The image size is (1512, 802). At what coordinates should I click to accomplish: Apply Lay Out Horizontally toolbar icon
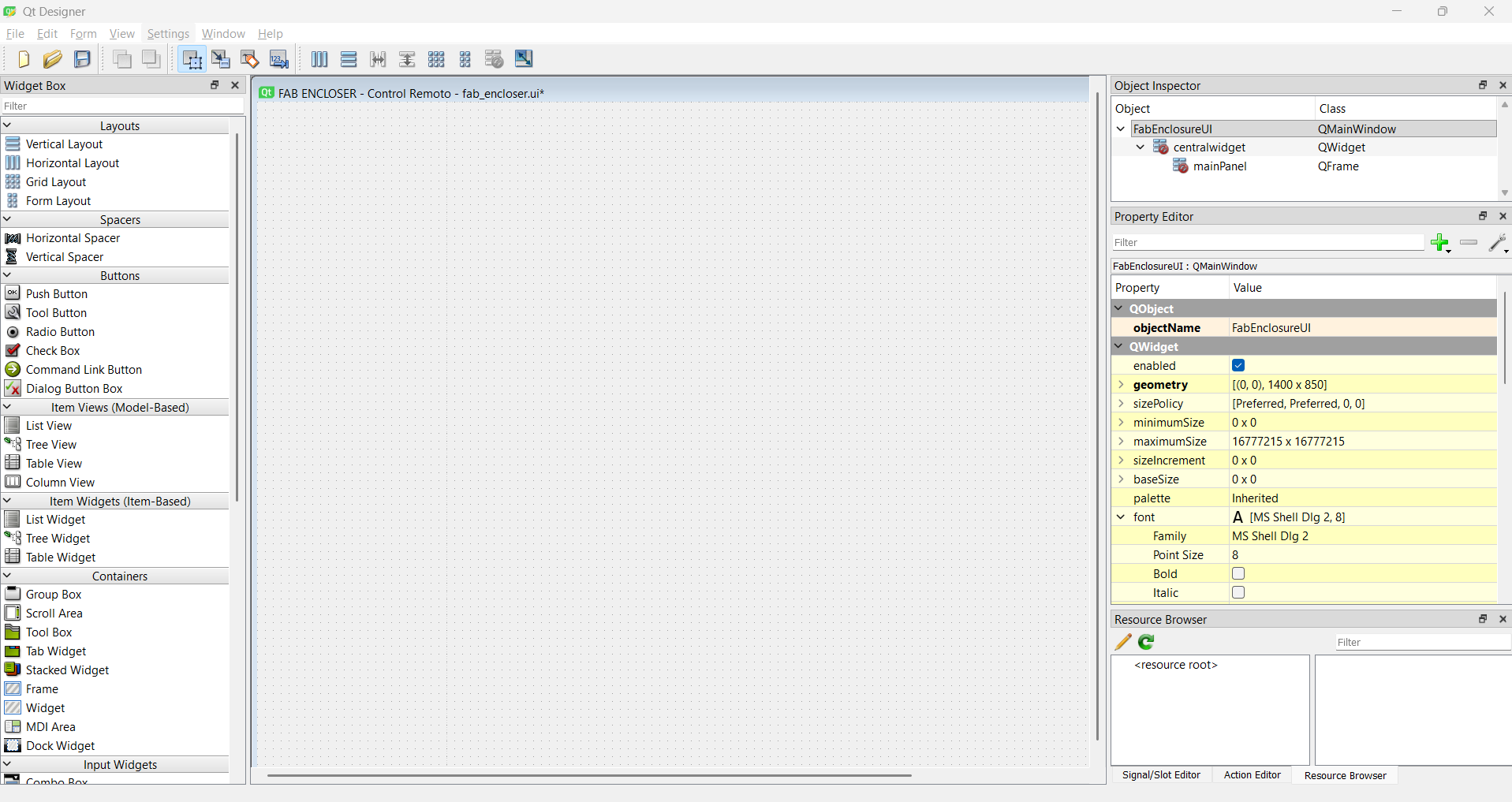pyautogui.click(x=319, y=59)
